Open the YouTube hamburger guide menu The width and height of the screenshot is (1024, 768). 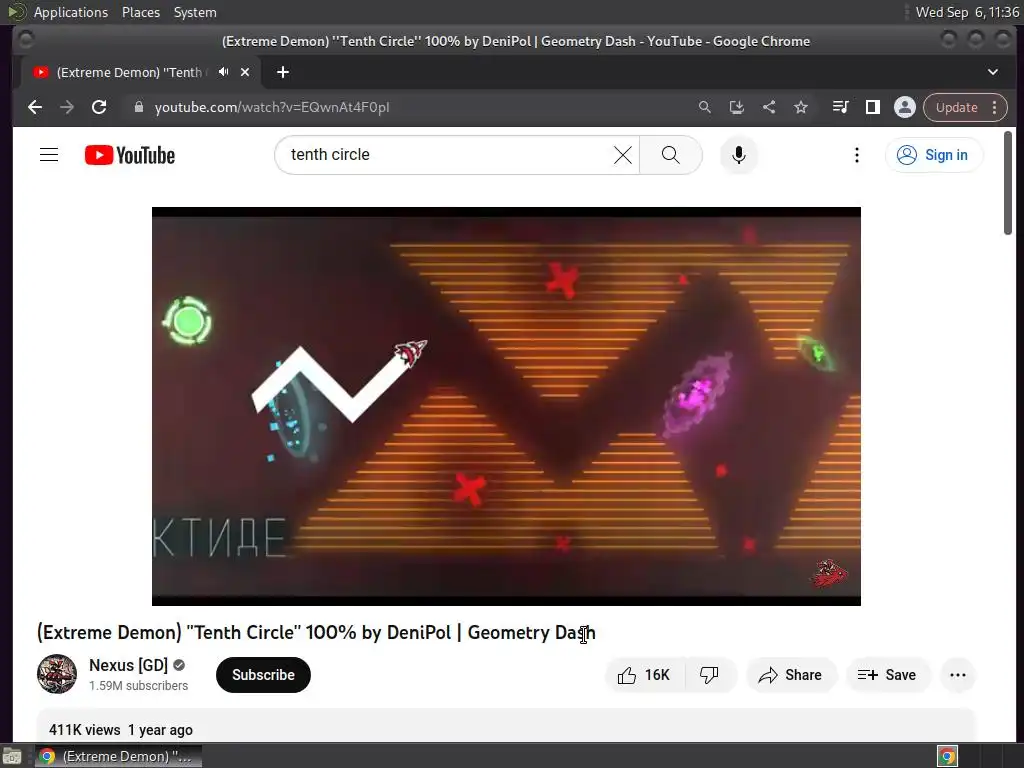coord(49,155)
